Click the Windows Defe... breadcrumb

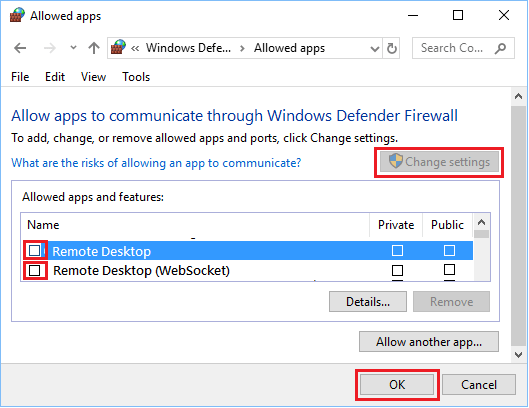pyautogui.click(x=188, y=48)
